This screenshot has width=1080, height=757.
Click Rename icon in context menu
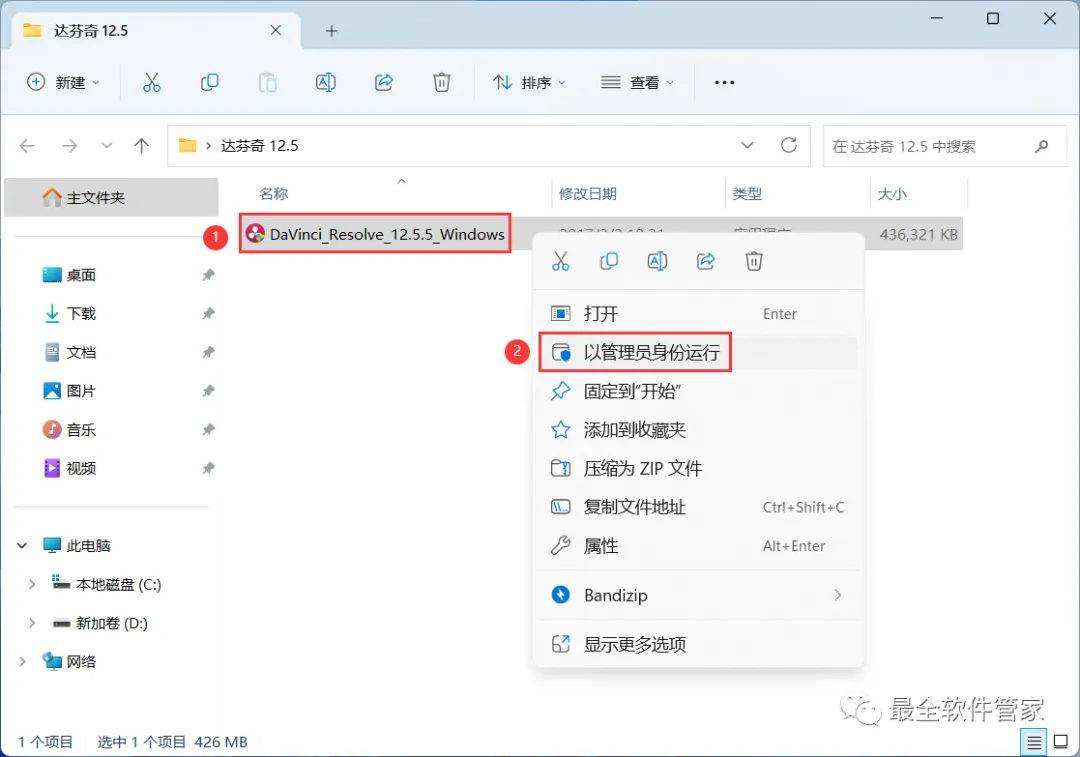coord(657,261)
